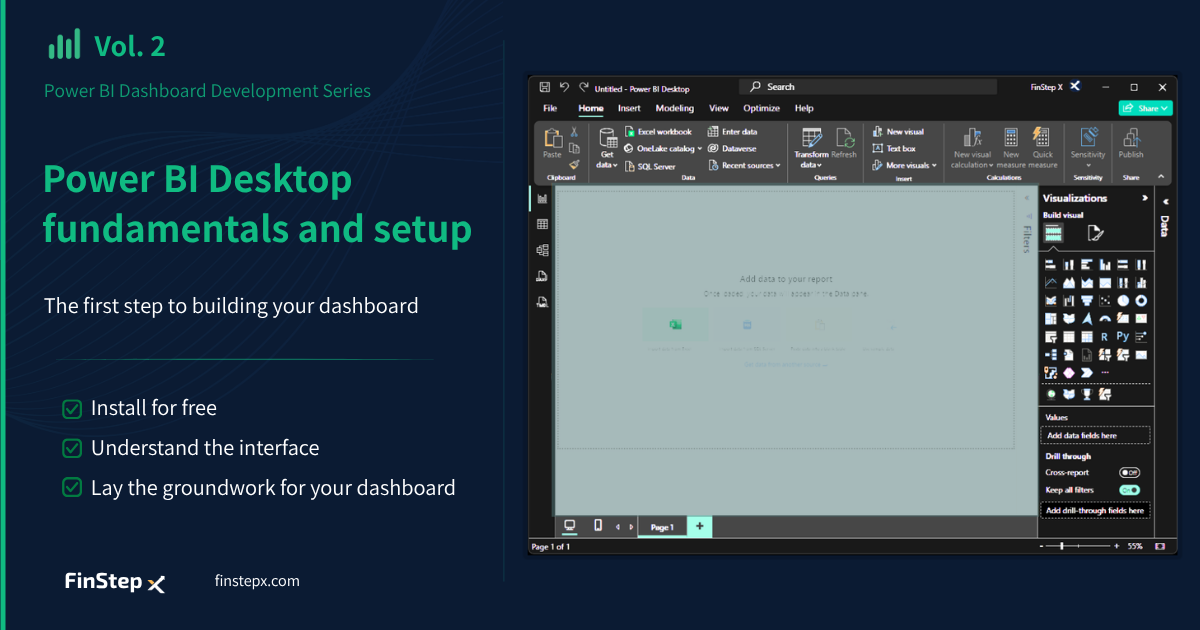Switch to the Optimize ribbon tab
Image resolution: width=1200 pixels, height=630 pixels.
click(761, 108)
